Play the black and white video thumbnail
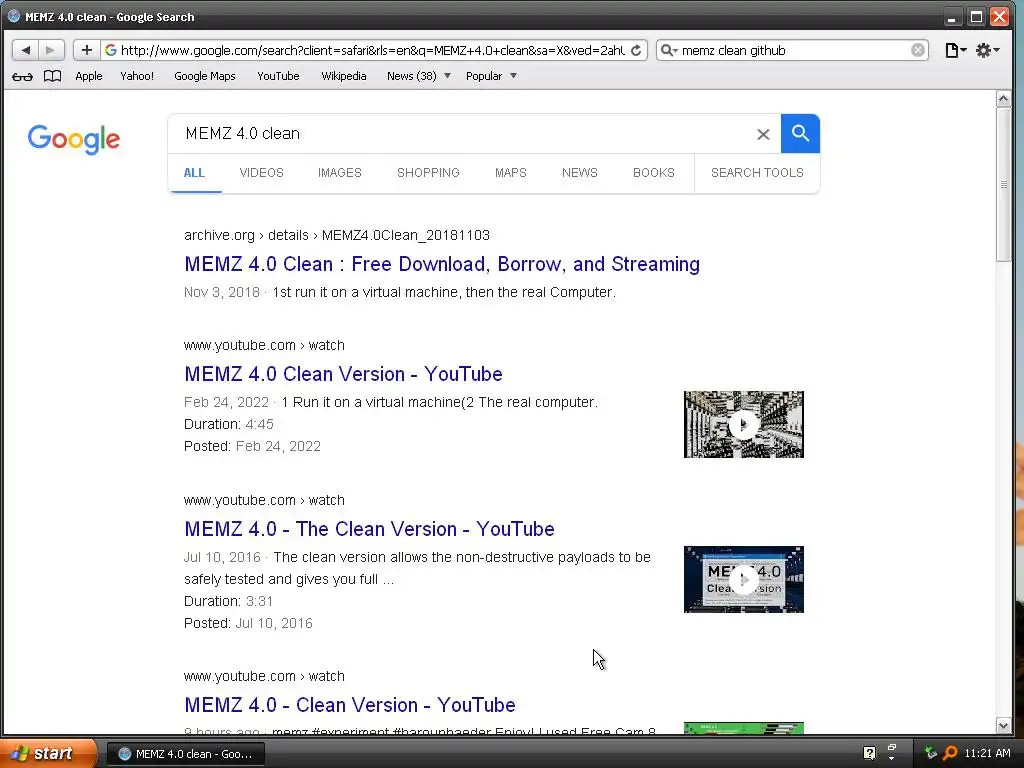 pos(744,424)
